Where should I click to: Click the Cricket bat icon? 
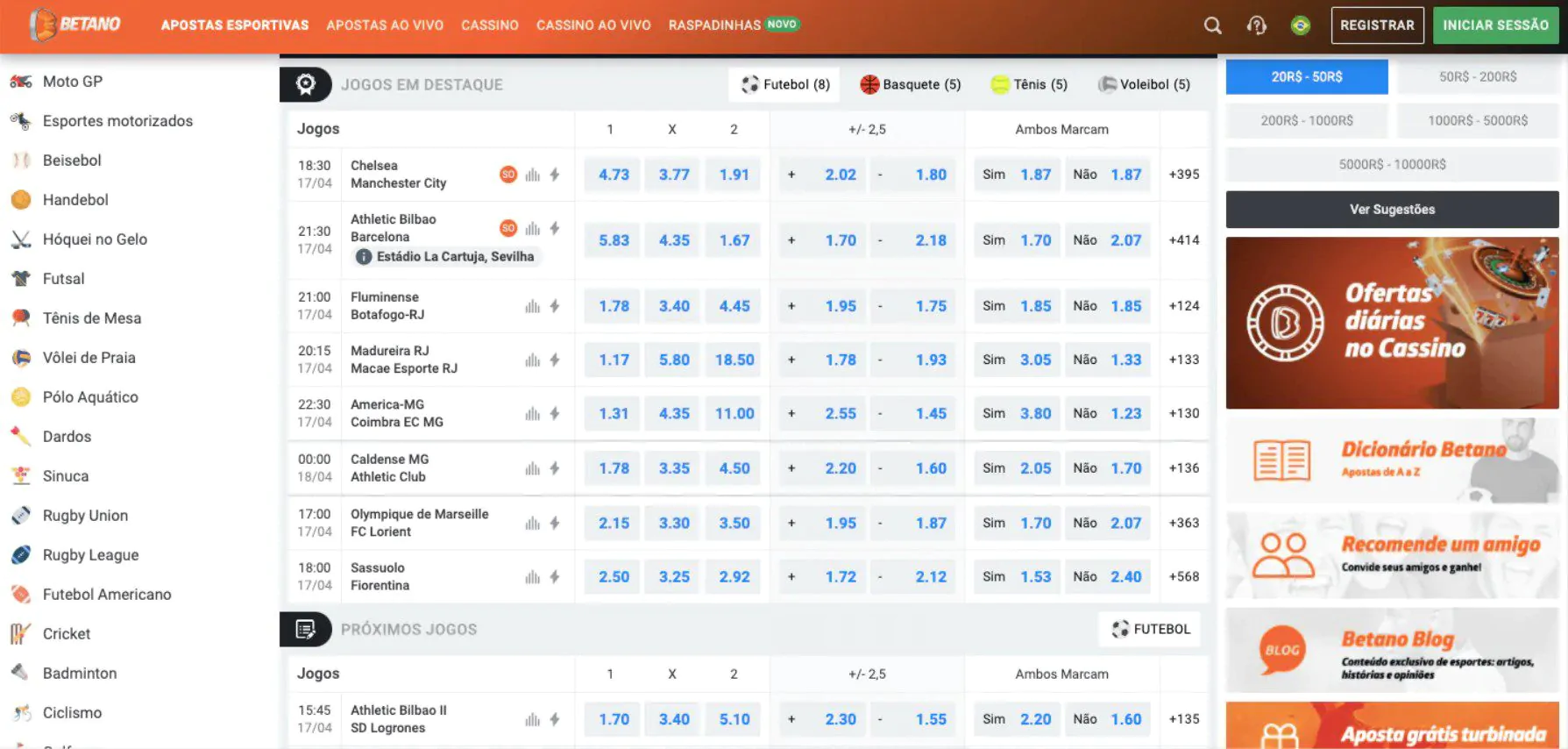[x=21, y=634]
